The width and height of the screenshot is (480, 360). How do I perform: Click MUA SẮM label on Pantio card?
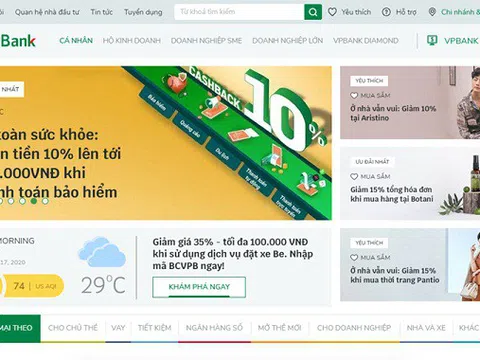point(375,258)
